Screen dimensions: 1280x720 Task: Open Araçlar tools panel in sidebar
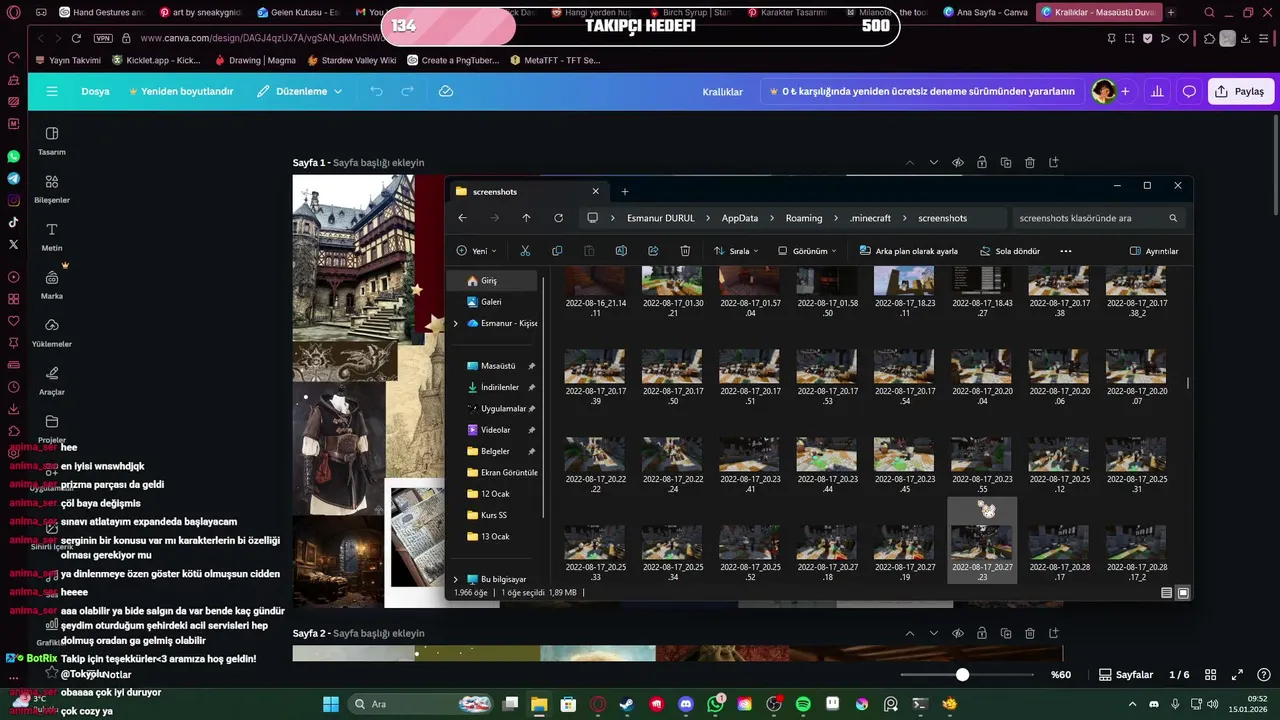52,381
